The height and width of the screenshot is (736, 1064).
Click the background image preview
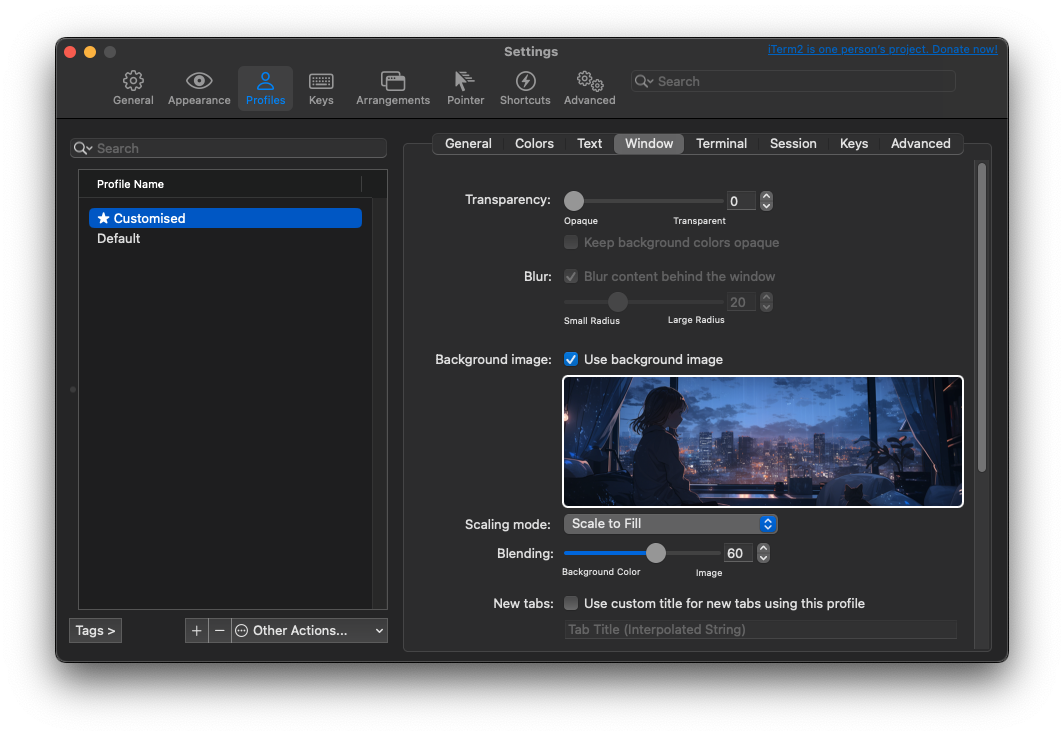(763, 441)
